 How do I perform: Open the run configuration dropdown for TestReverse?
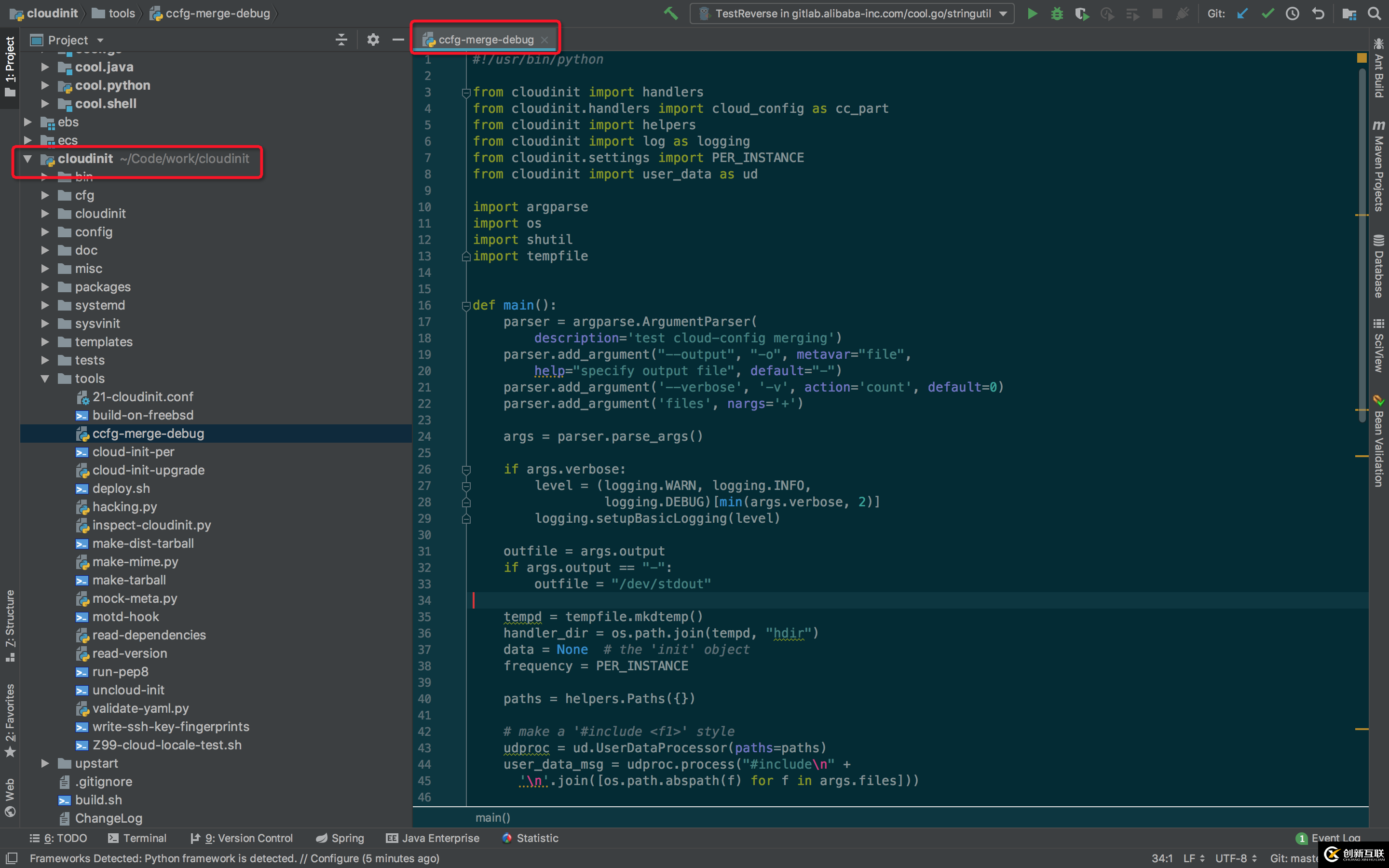click(1002, 13)
